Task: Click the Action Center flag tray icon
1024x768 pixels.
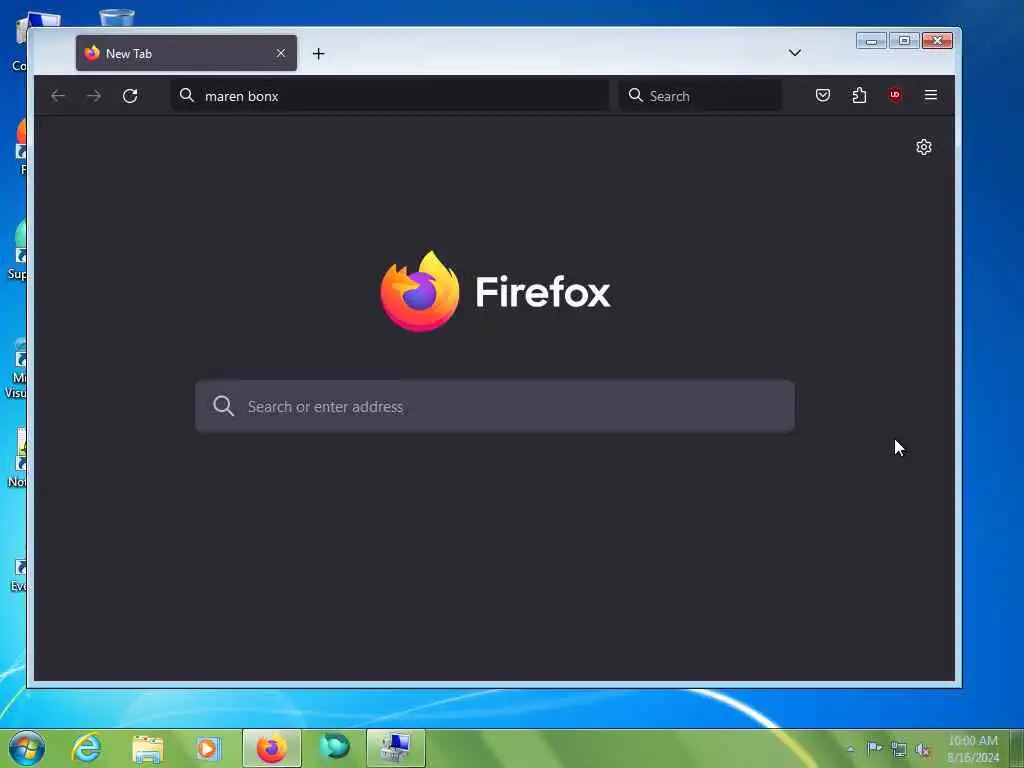Action: [x=874, y=749]
